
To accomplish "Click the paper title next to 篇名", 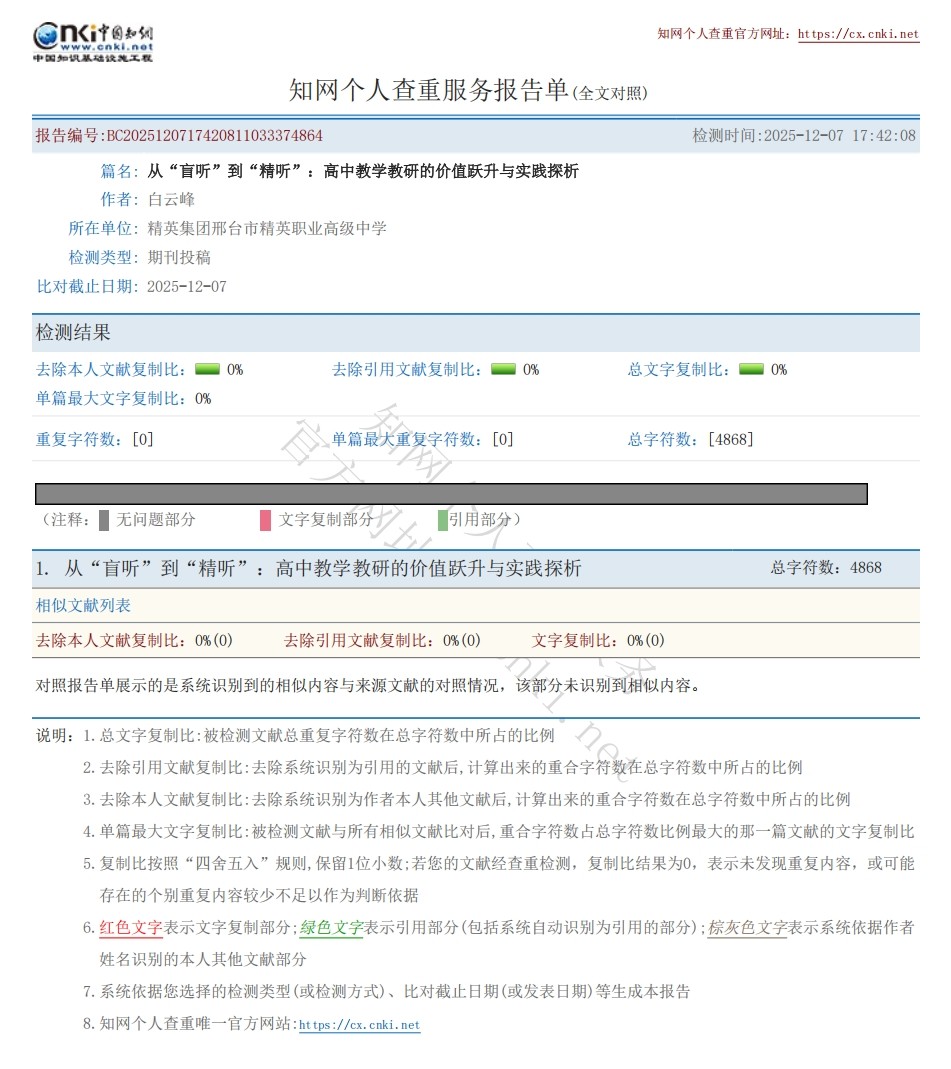I will pos(362,171).
